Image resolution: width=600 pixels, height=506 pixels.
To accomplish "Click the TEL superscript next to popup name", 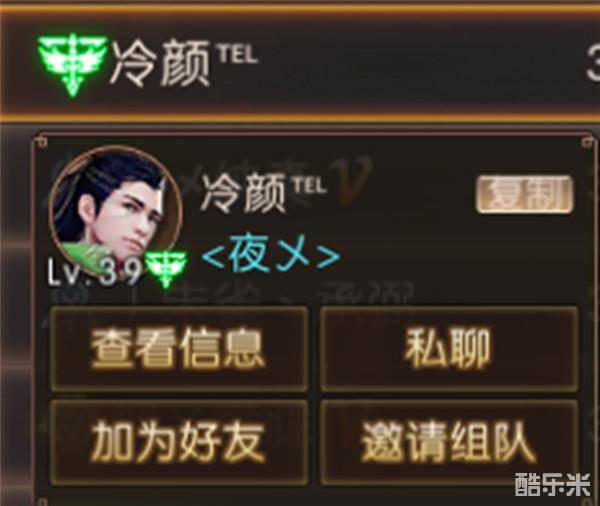I will [310, 184].
